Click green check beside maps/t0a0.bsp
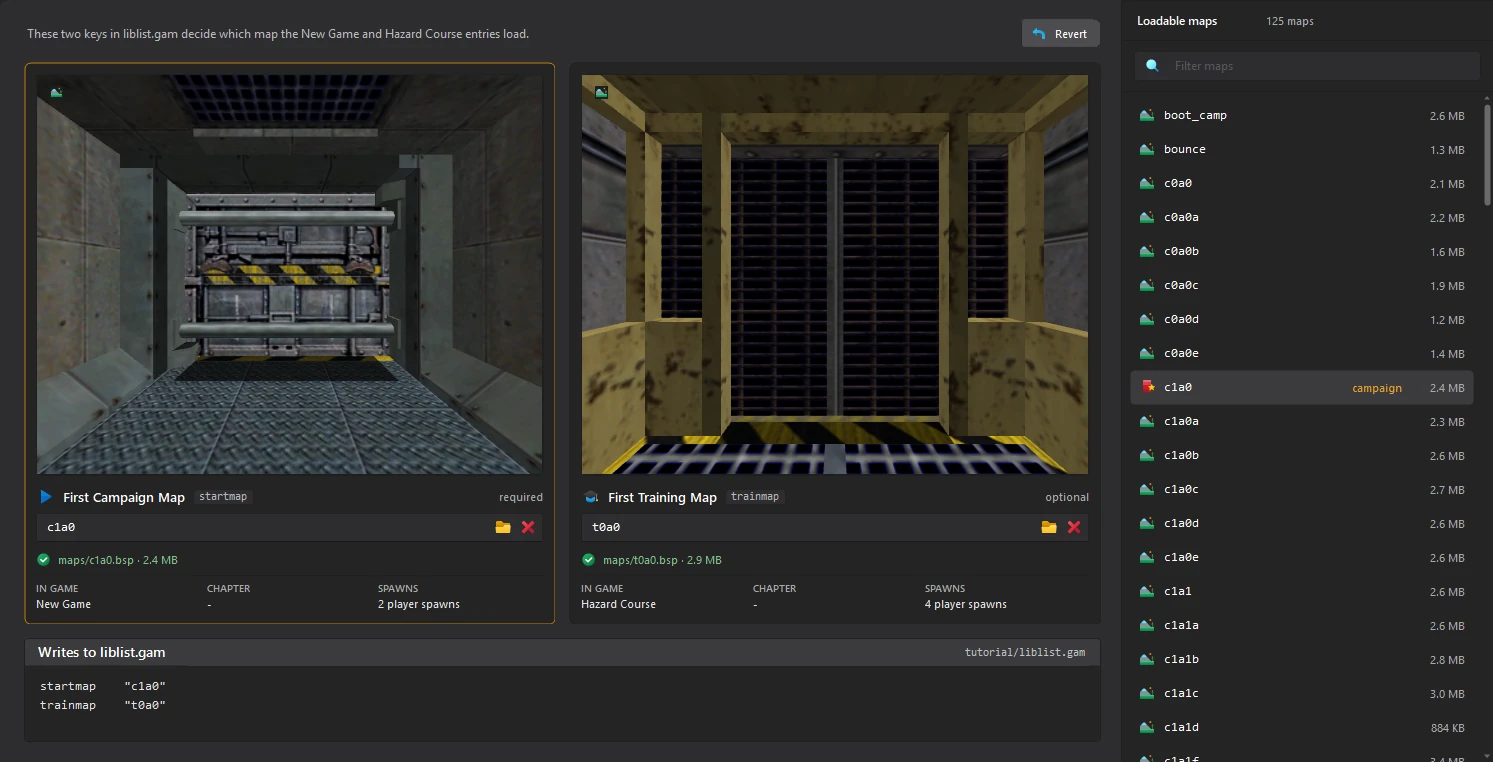The image size is (1493, 762). 589,560
